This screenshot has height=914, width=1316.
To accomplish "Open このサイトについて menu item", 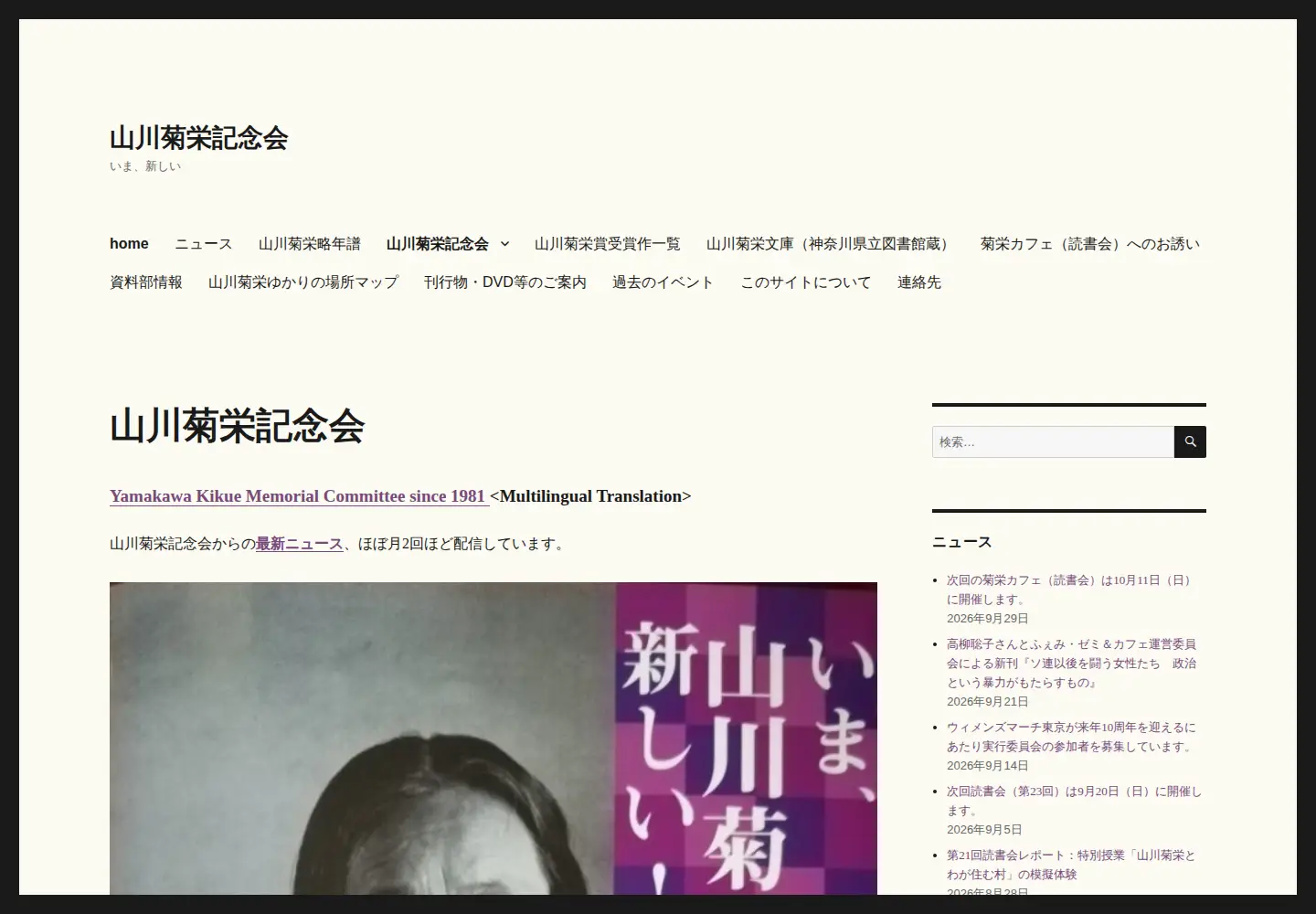I will (x=806, y=282).
